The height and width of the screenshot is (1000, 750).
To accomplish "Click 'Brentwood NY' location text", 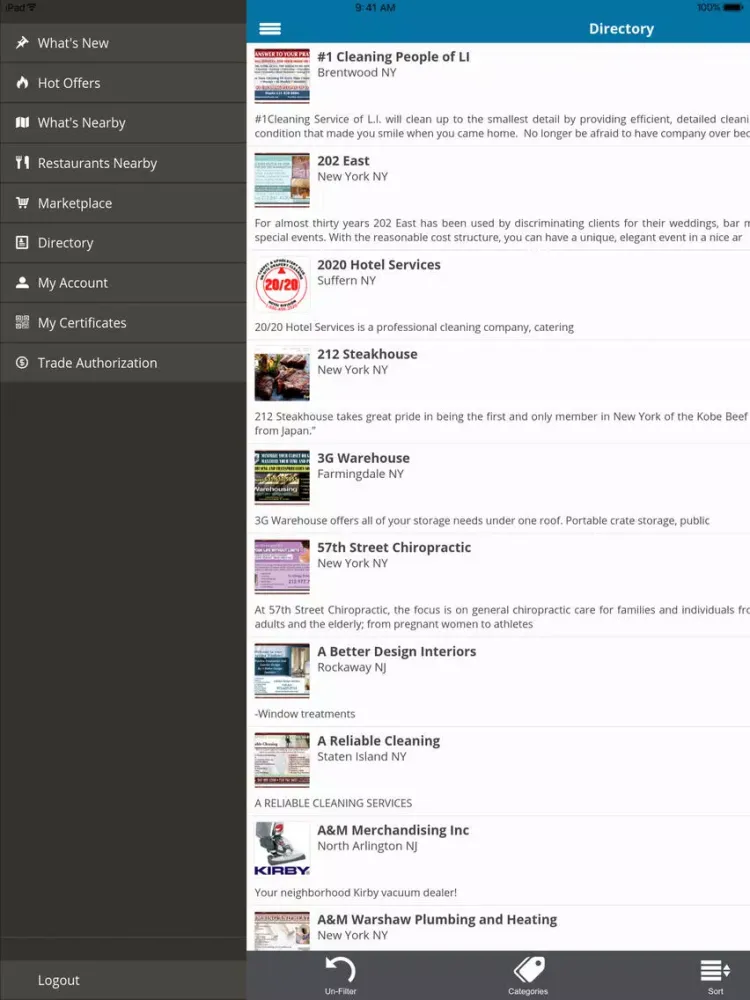I will 357,73.
